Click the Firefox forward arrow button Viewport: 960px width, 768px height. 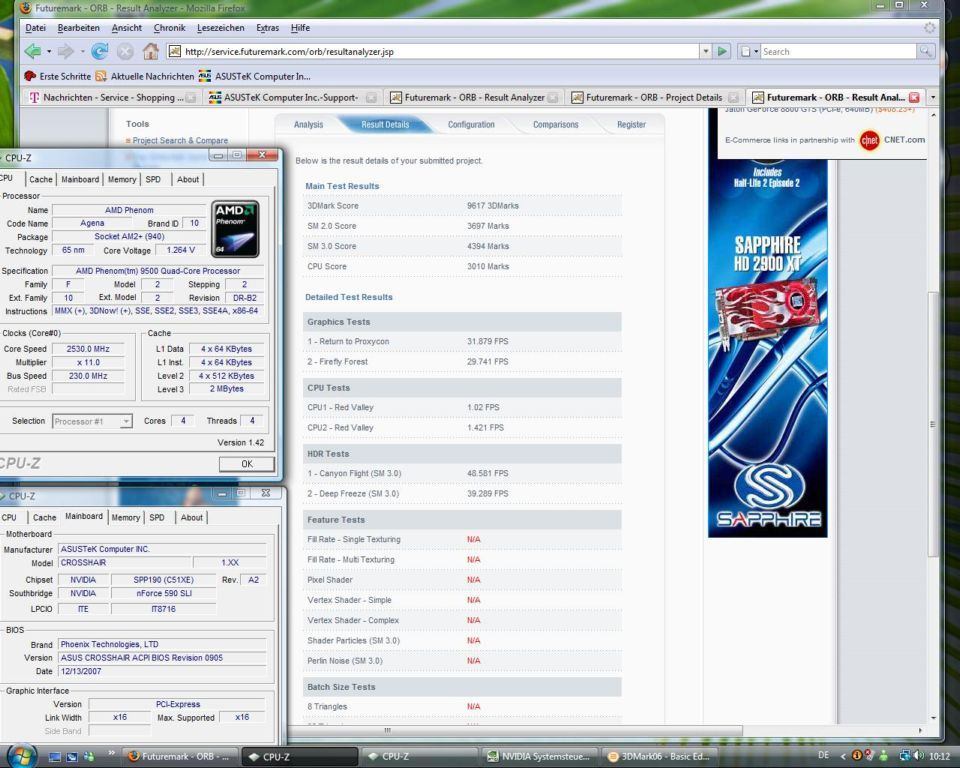click(x=66, y=51)
